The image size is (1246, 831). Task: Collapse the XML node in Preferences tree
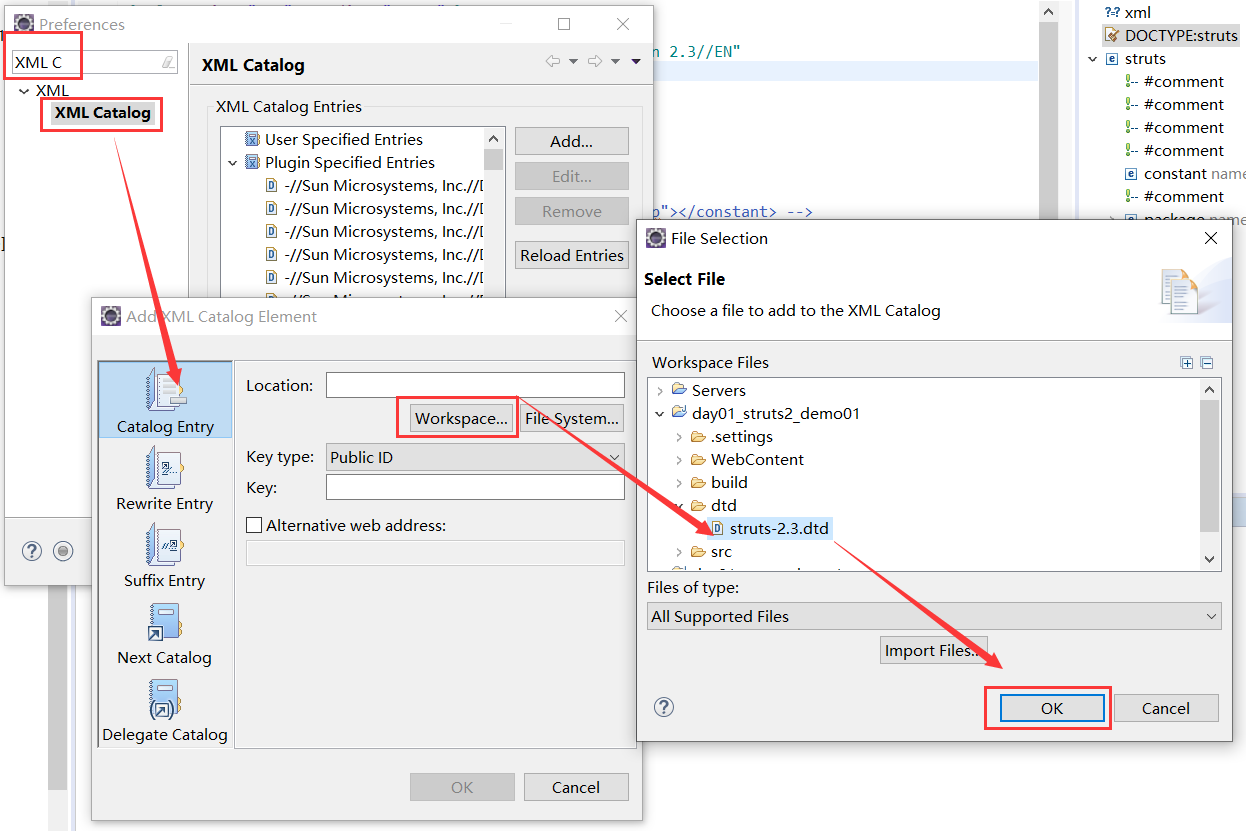coord(24,91)
